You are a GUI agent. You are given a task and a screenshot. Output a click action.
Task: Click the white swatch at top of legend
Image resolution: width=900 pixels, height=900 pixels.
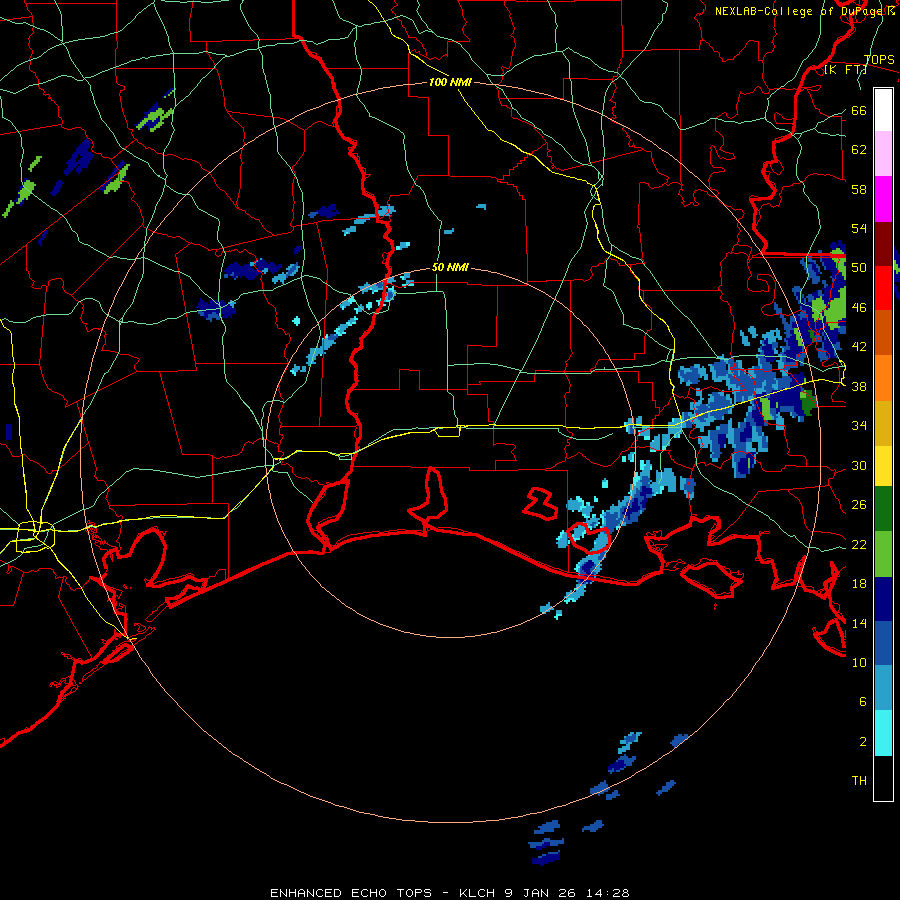883,110
